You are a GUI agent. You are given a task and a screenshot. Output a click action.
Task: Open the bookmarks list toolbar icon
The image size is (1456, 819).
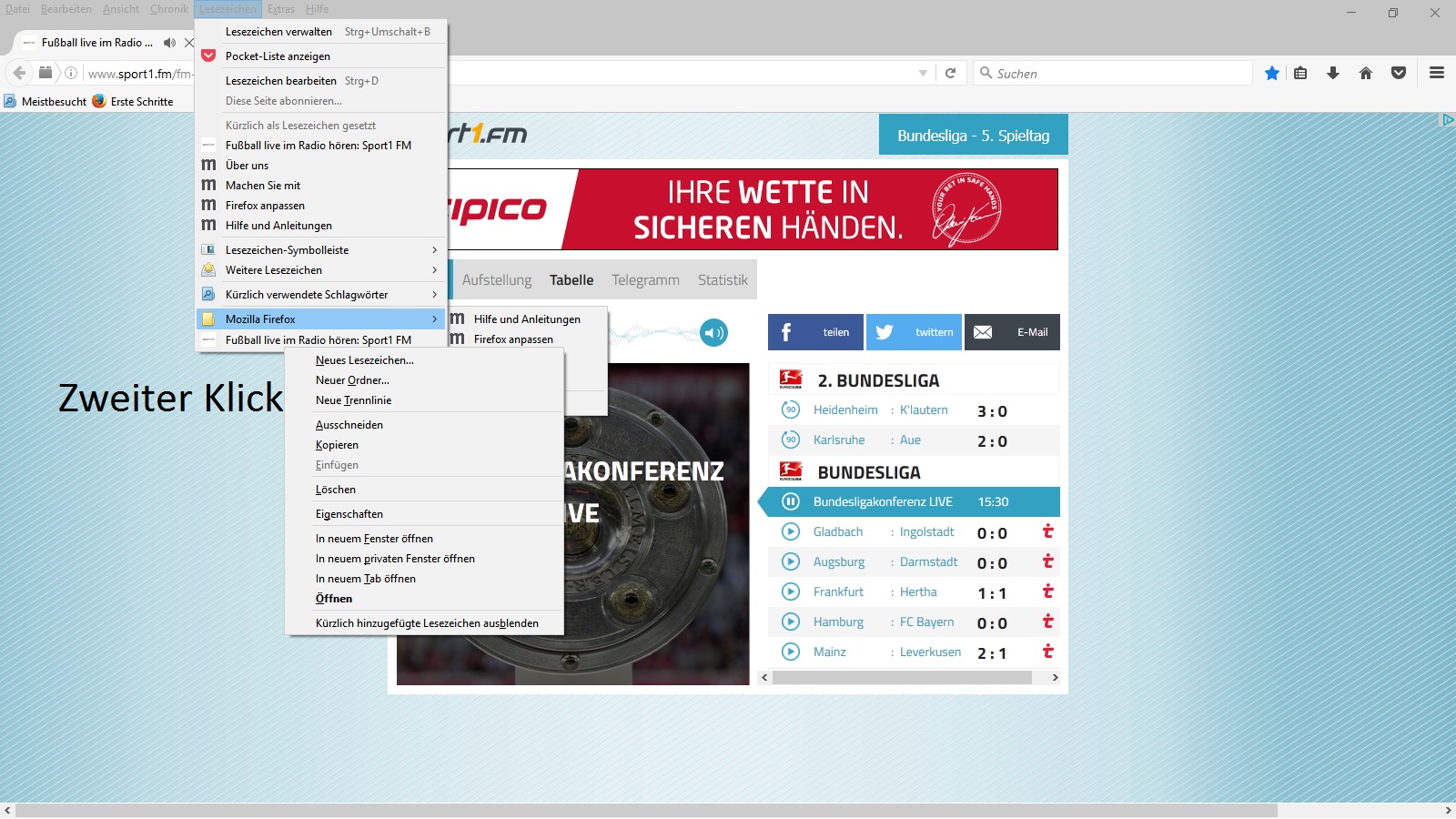(1300, 73)
